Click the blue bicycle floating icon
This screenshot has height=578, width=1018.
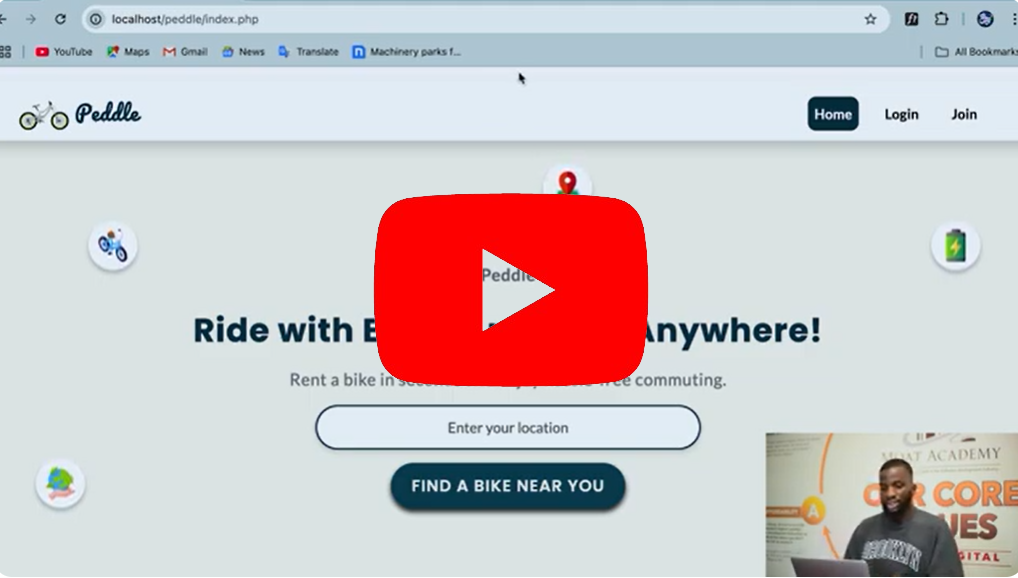pyautogui.click(x=113, y=246)
